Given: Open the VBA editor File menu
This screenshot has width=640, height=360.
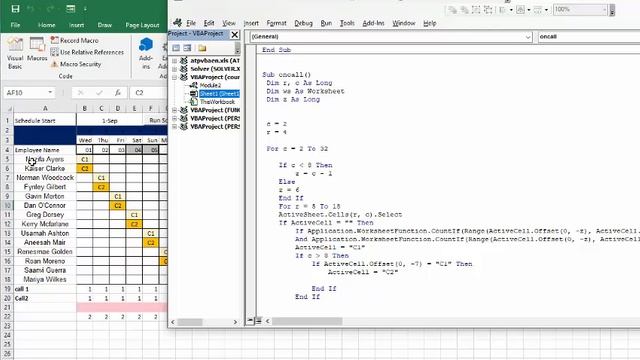Looking at the screenshot, I should pyautogui.click(x=191, y=23).
